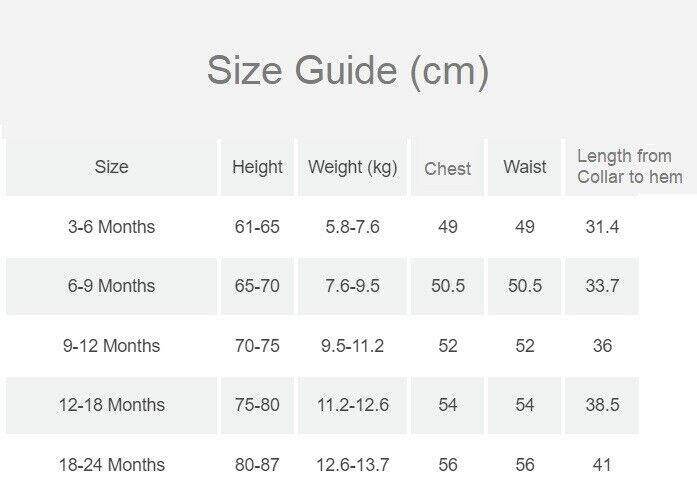The height and width of the screenshot is (495, 697).
Task: Select the length value 38.5
Action: click(x=602, y=405)
